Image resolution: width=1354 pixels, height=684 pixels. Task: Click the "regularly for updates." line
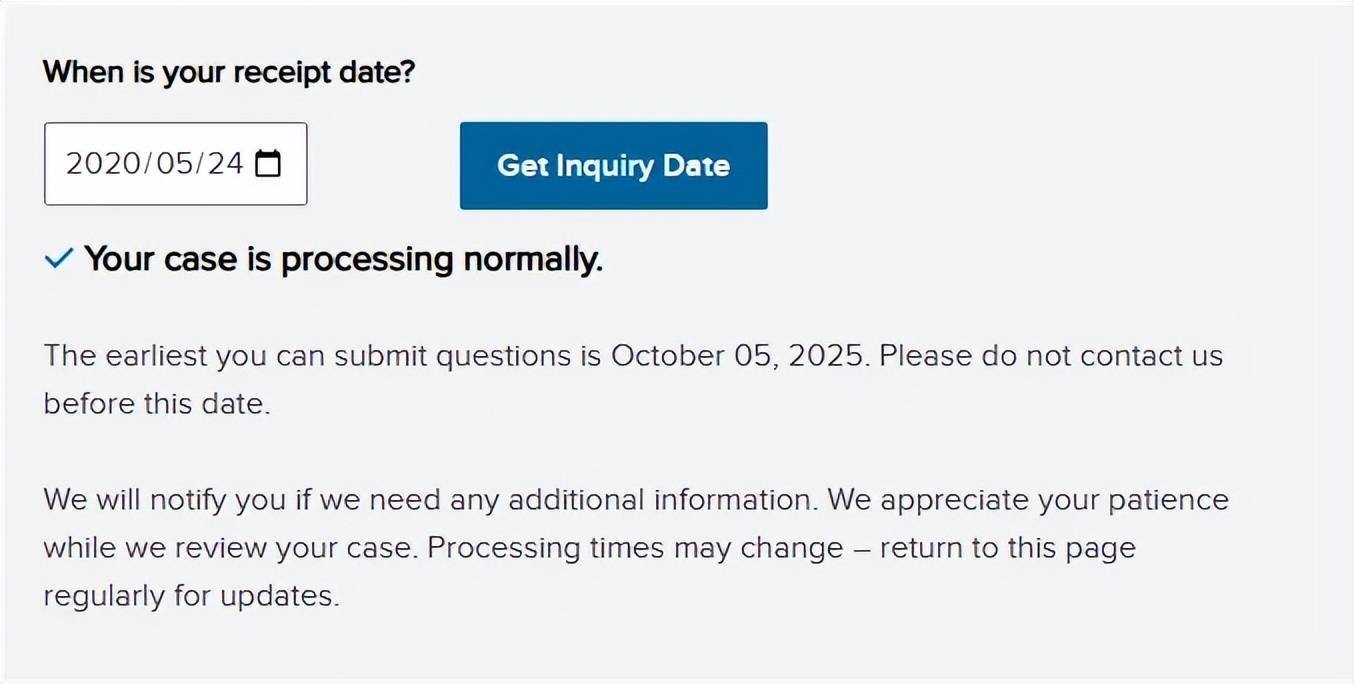[191, 596]
